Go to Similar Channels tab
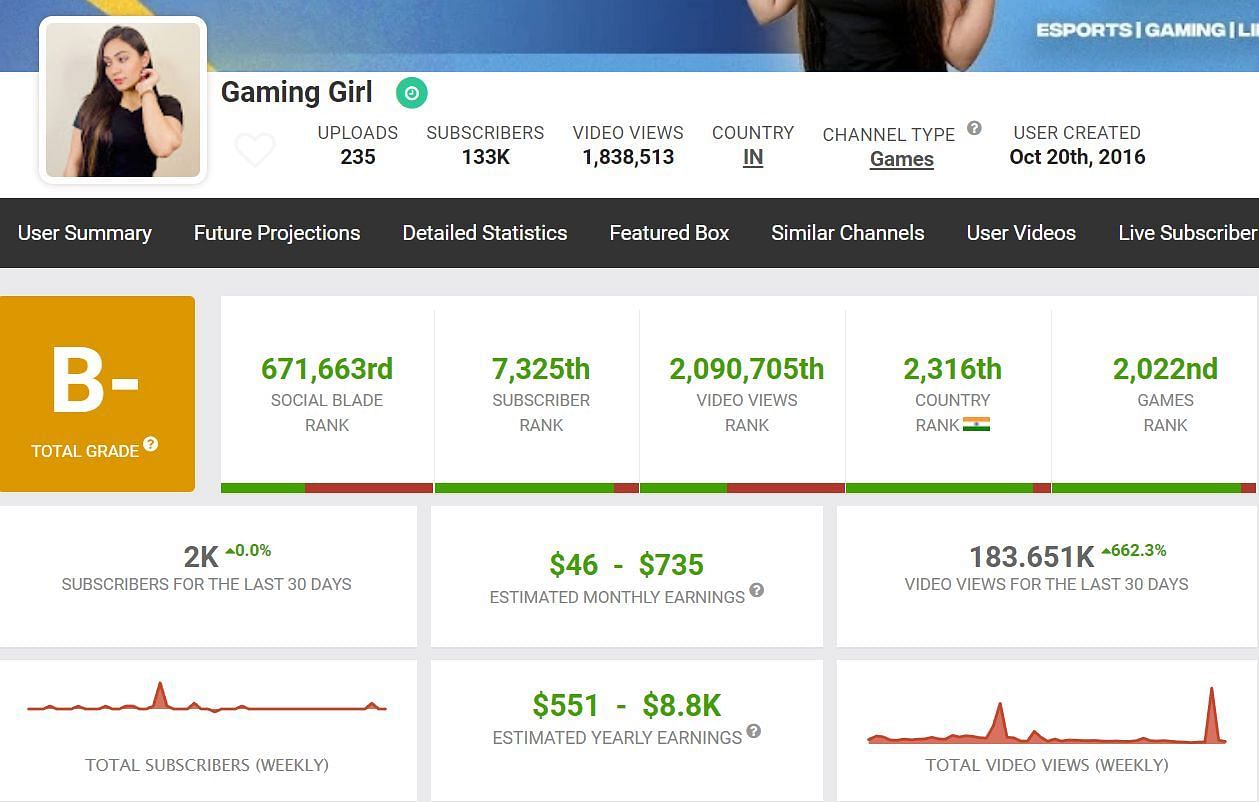The width and height of the screenshot is (1259, 802). pos(848,233)
